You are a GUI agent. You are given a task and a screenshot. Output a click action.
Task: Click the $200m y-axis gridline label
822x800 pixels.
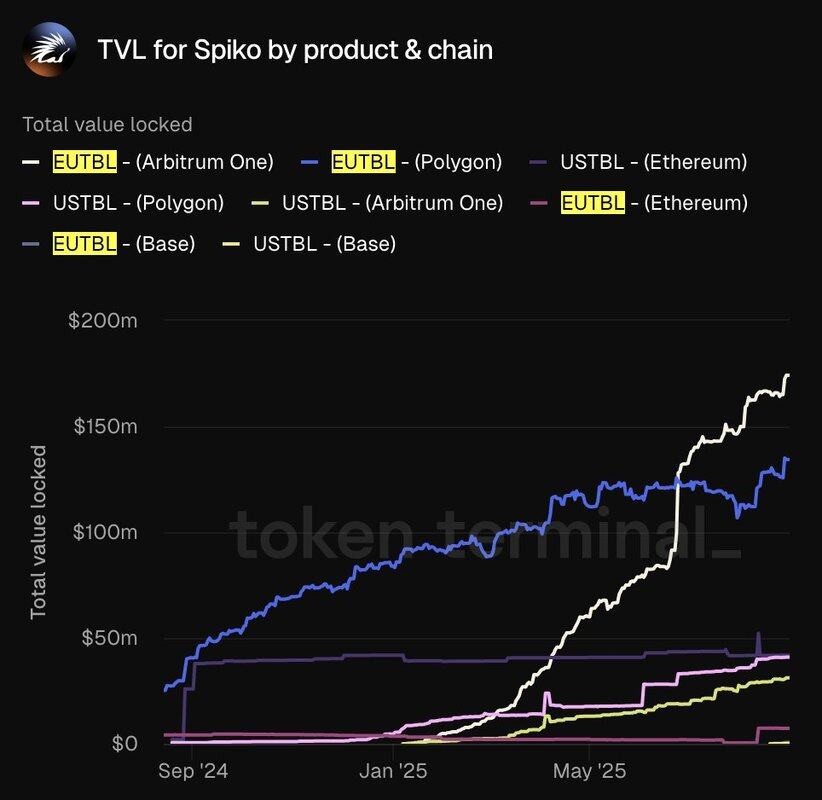pos(103,320)
